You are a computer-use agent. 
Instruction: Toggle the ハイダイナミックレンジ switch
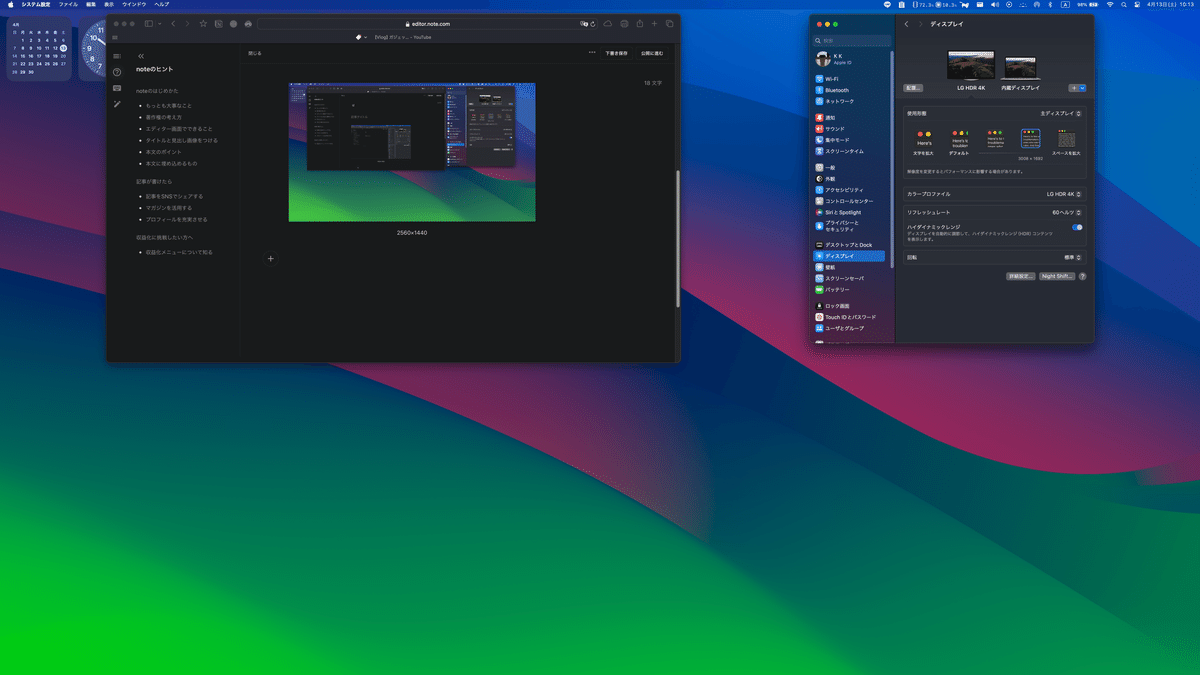click(1077, 227)
